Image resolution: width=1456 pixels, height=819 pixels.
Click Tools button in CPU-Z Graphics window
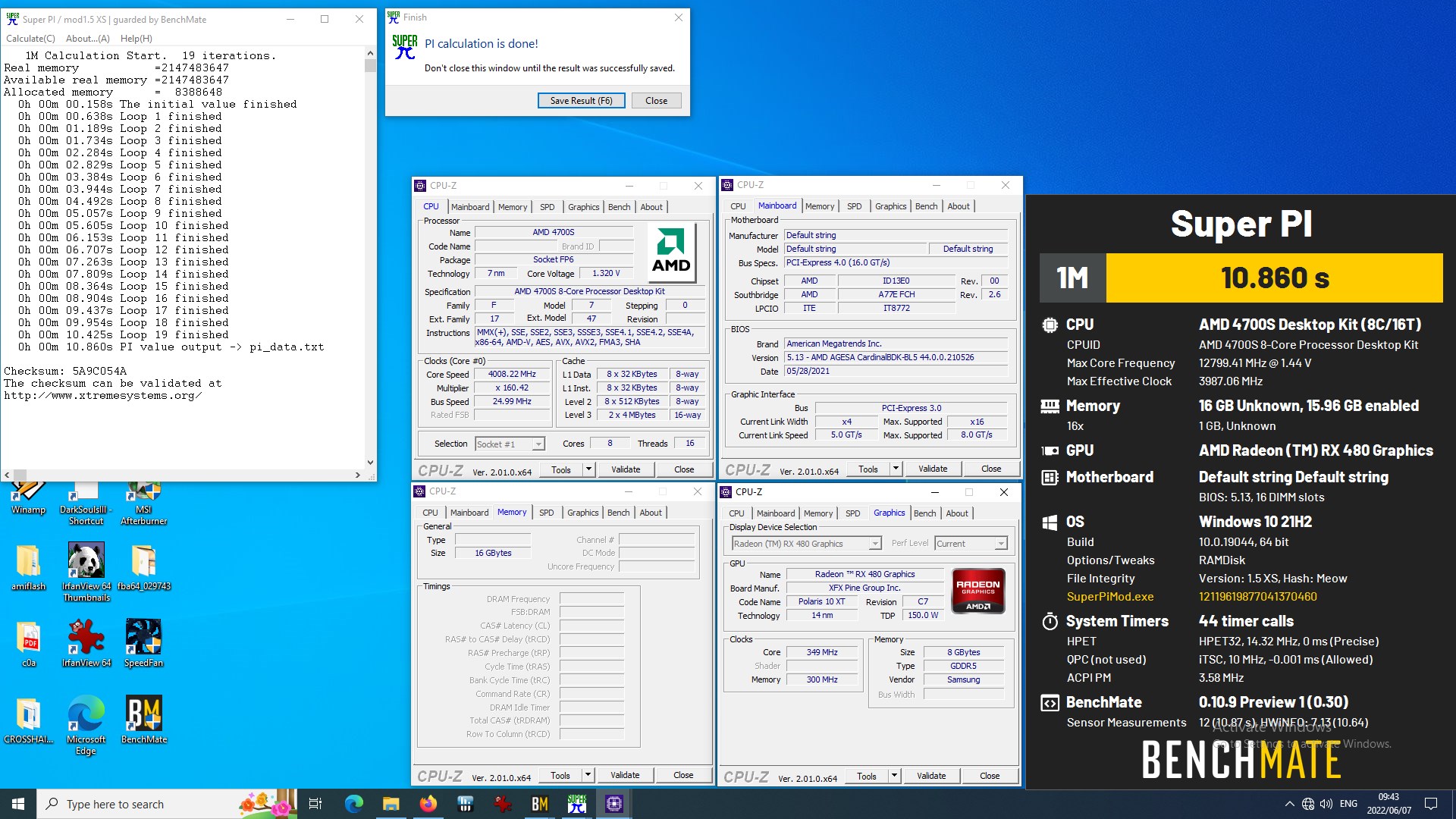pos(867,776)
